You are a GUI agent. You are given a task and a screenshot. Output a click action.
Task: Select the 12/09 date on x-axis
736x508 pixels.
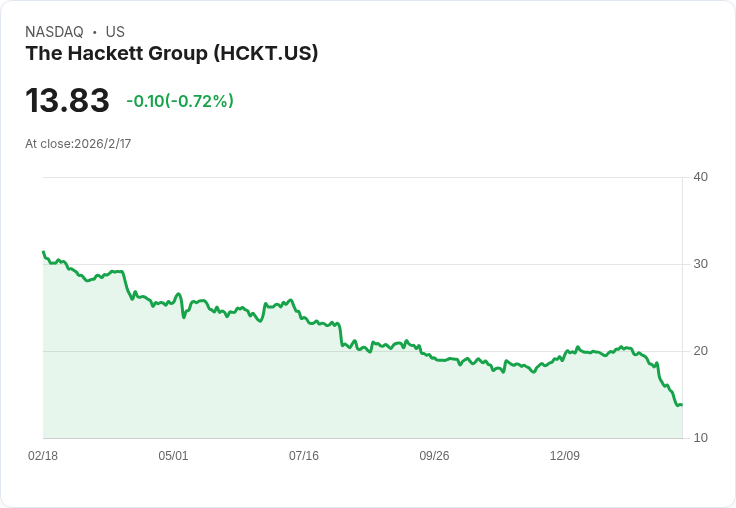pos(565,456)
